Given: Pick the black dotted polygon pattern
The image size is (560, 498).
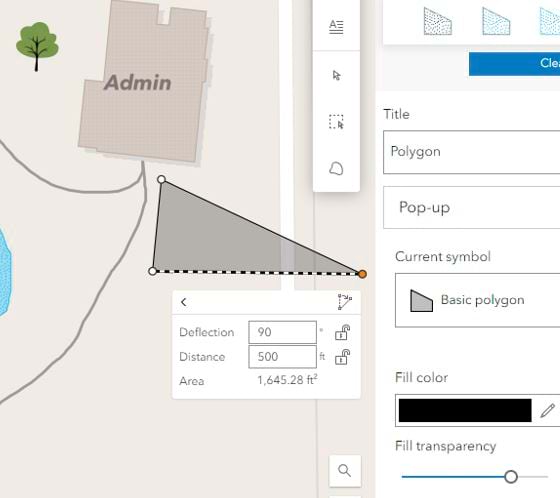Looking at the screenshot, I should [438, 22].
